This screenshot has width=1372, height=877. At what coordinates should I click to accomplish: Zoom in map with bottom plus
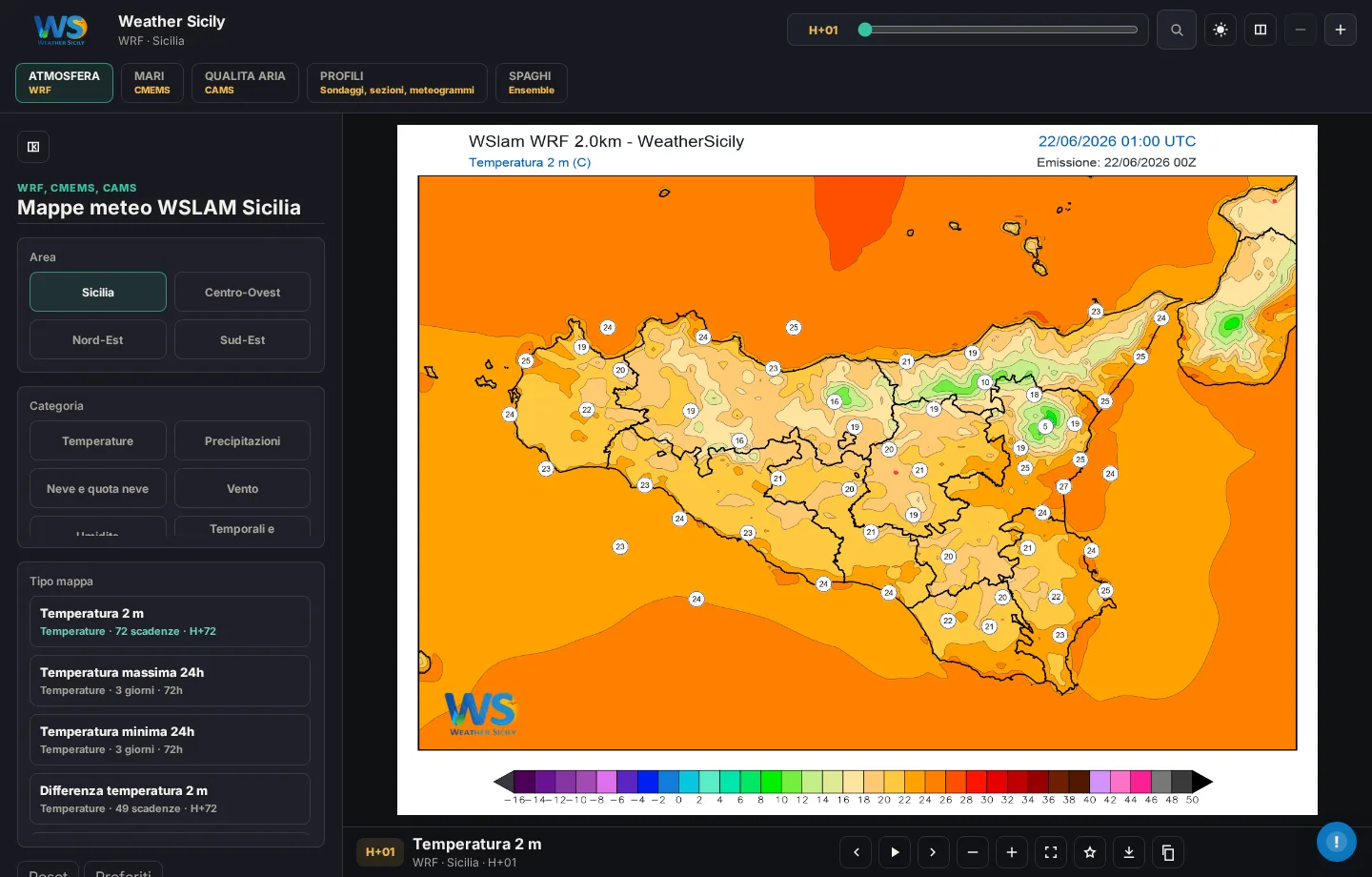point(1012,852)
